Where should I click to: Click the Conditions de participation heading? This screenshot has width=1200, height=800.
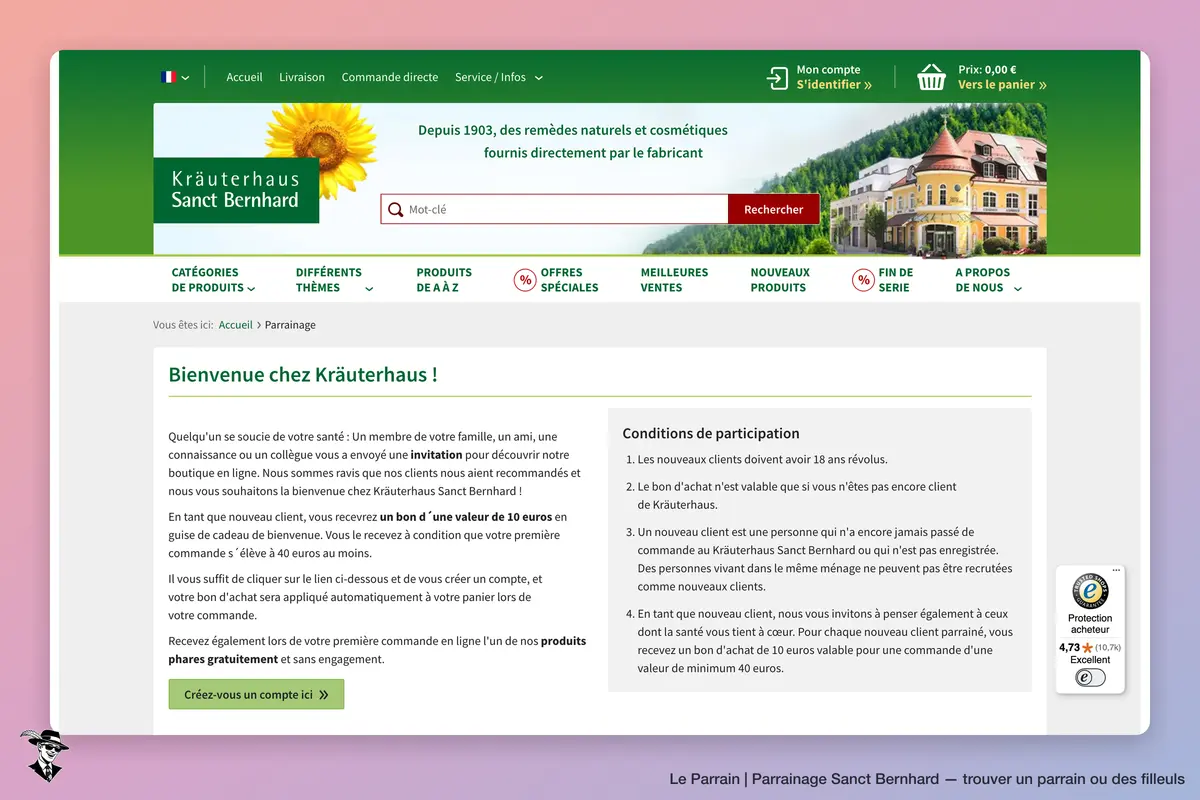coord(711,433)
